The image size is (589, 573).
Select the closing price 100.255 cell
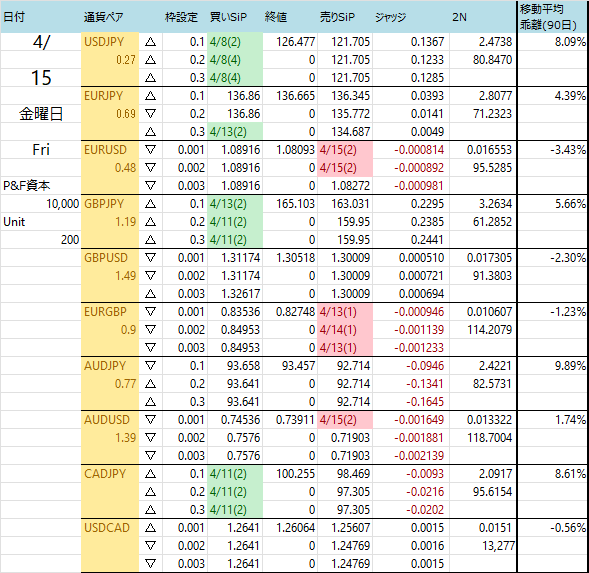[290, 474]
